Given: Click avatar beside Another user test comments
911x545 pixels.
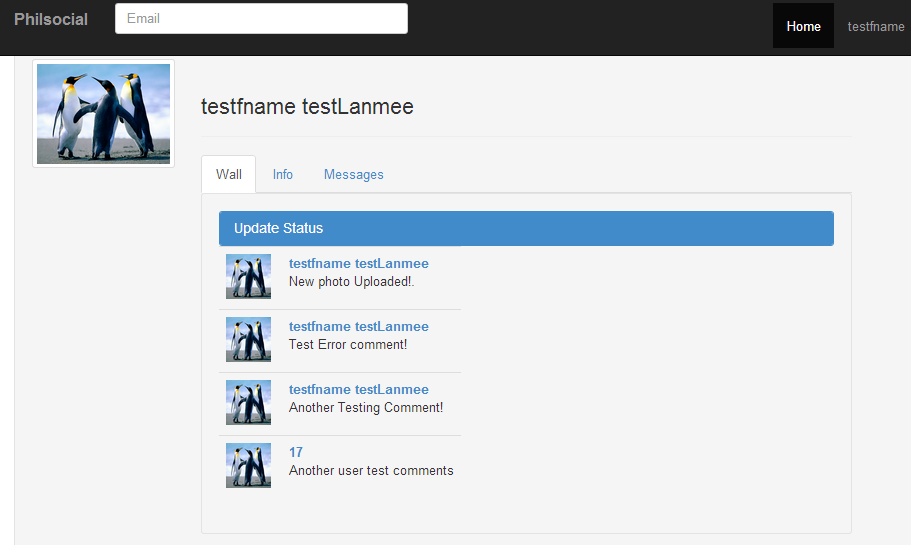Looking at the screenshot, I should (x=248, y=465).
